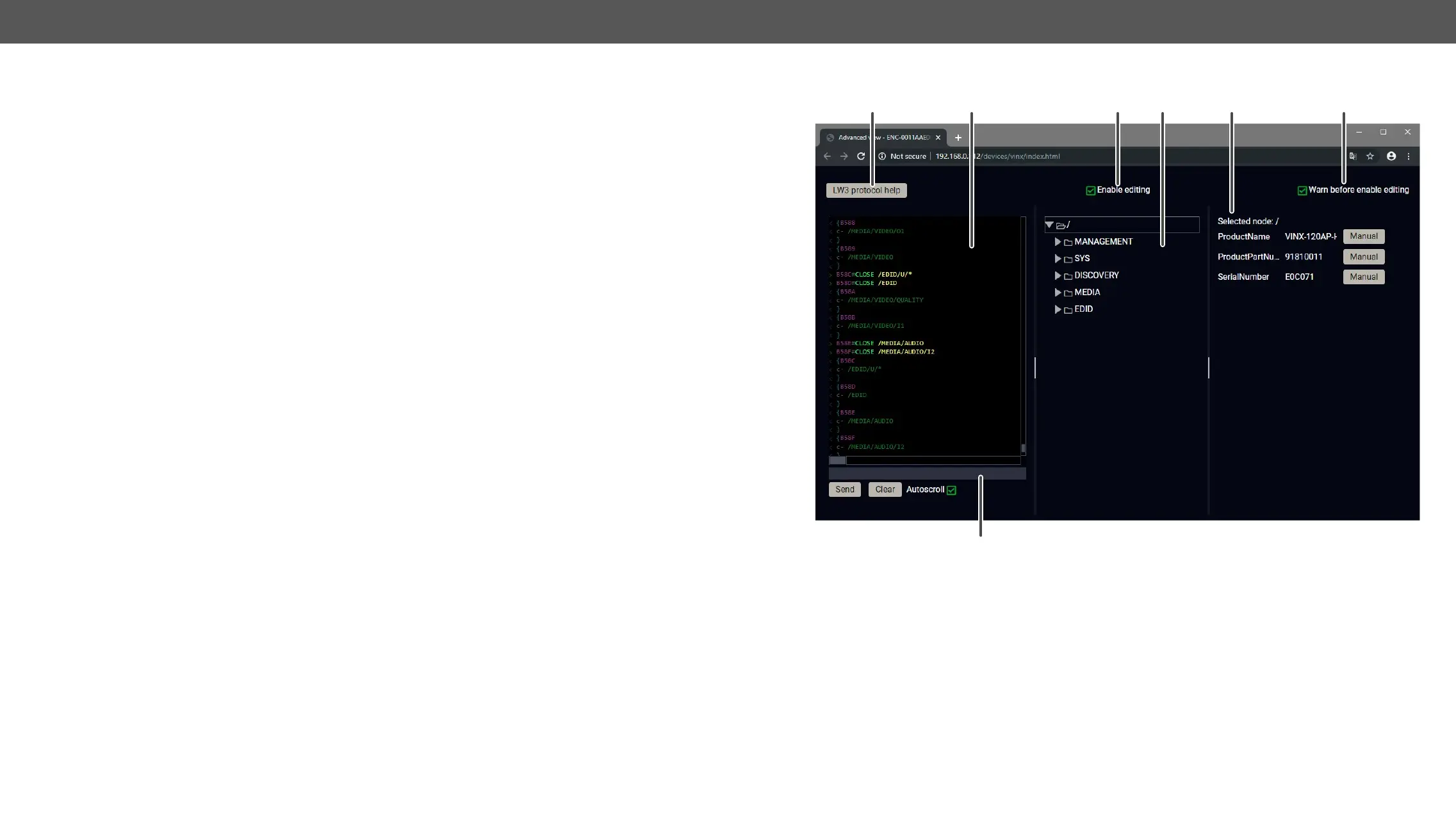Toggle Warn before enable editing checkbox
Screen dimensions: 1456x817
[x=1302, y=191]
